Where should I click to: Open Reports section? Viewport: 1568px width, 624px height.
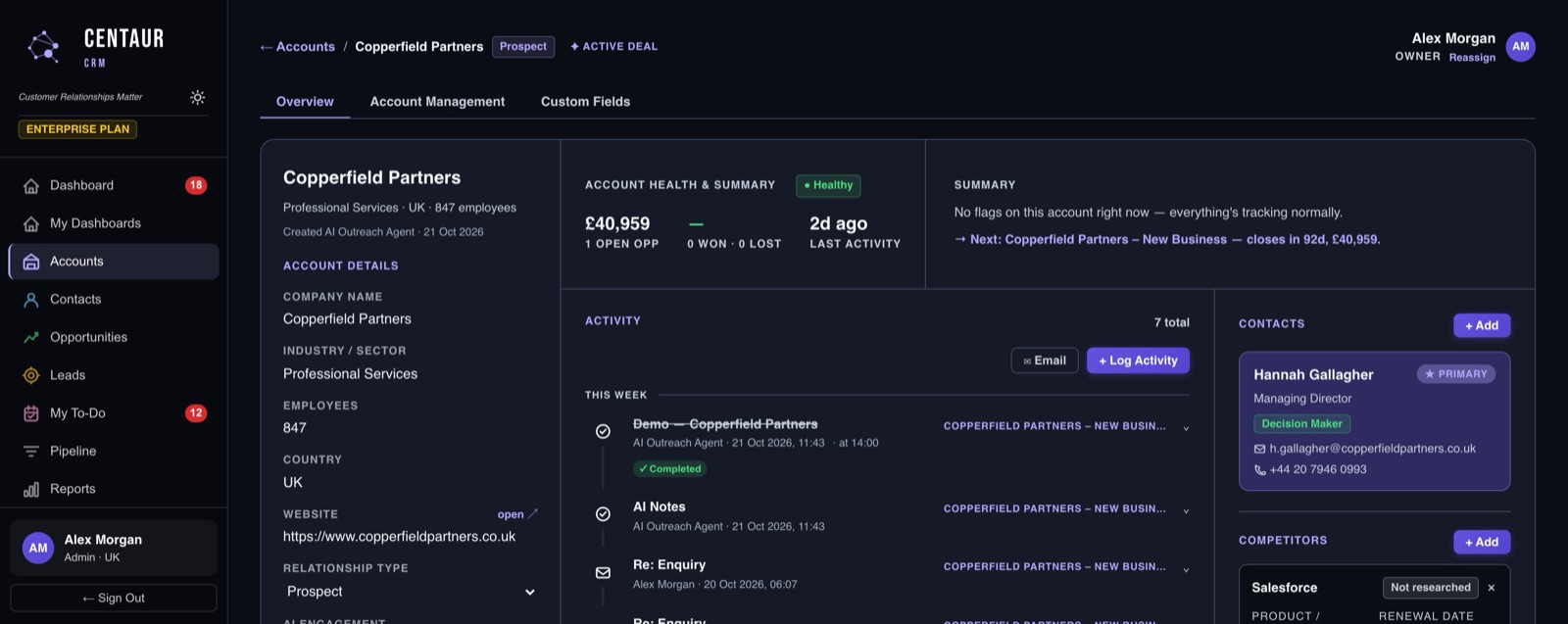point(114,489)
